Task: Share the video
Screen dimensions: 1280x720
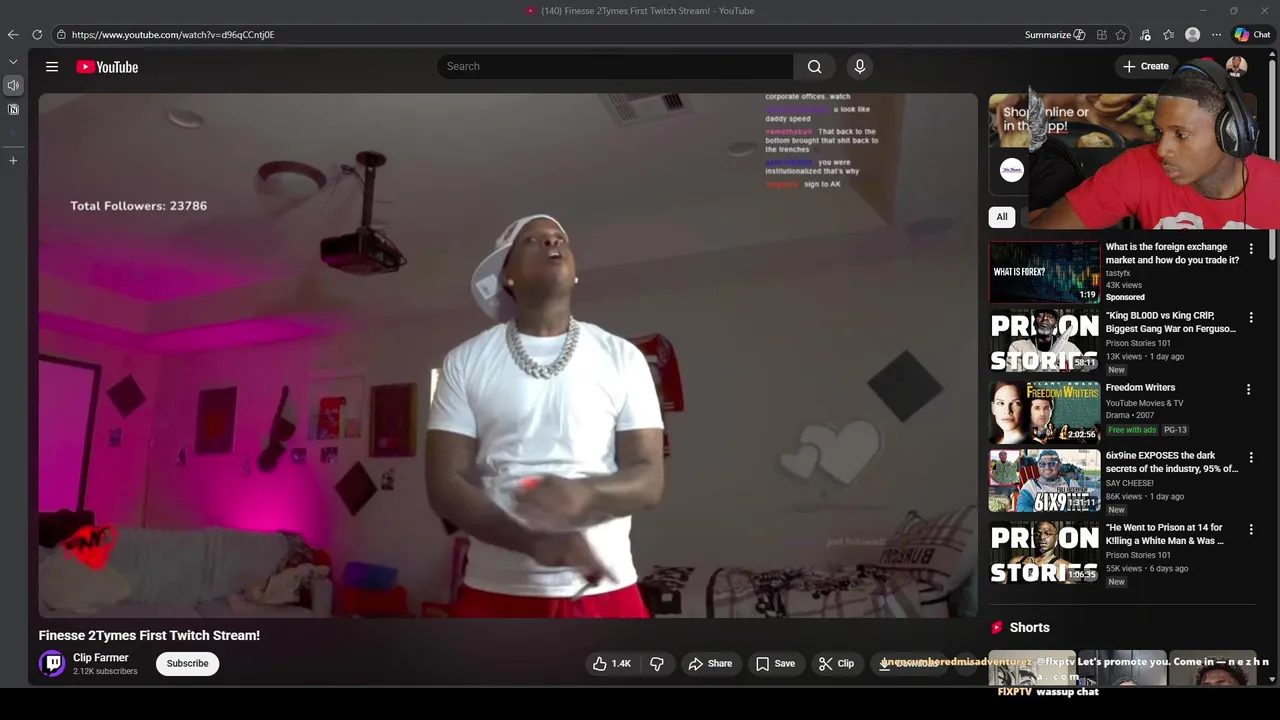Action: (710, 664)
